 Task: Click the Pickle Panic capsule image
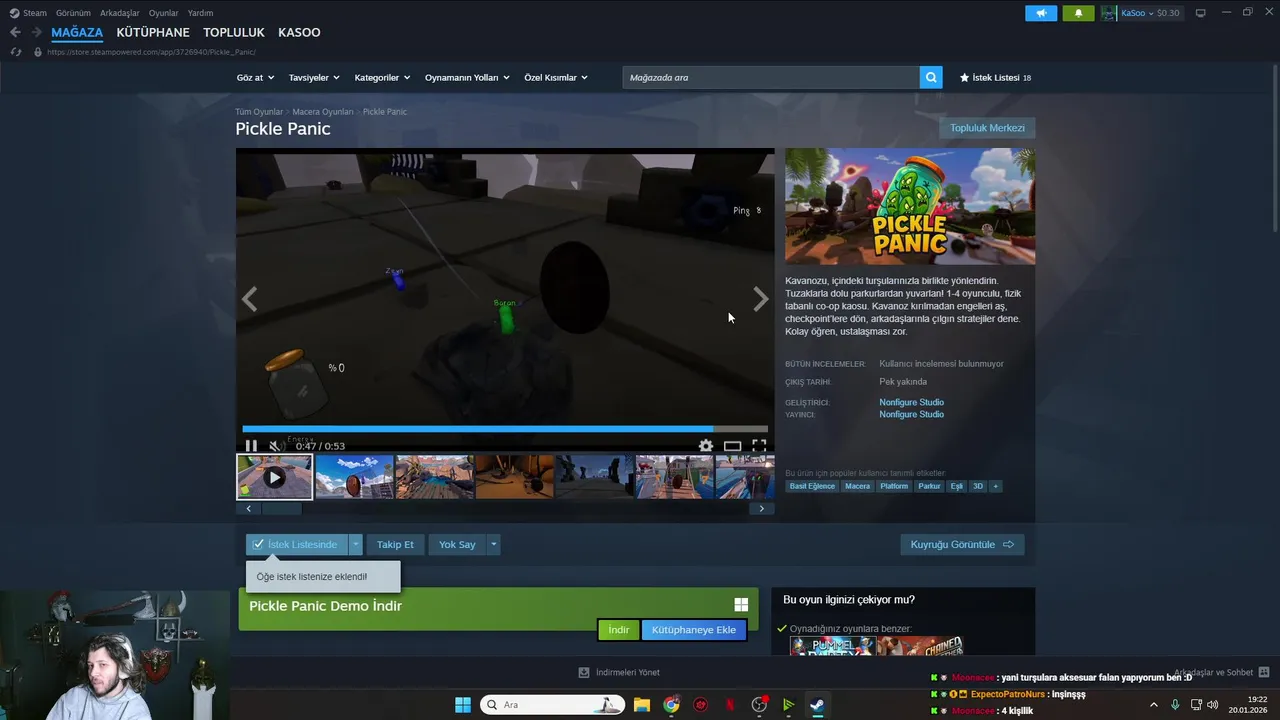(910, 206)
